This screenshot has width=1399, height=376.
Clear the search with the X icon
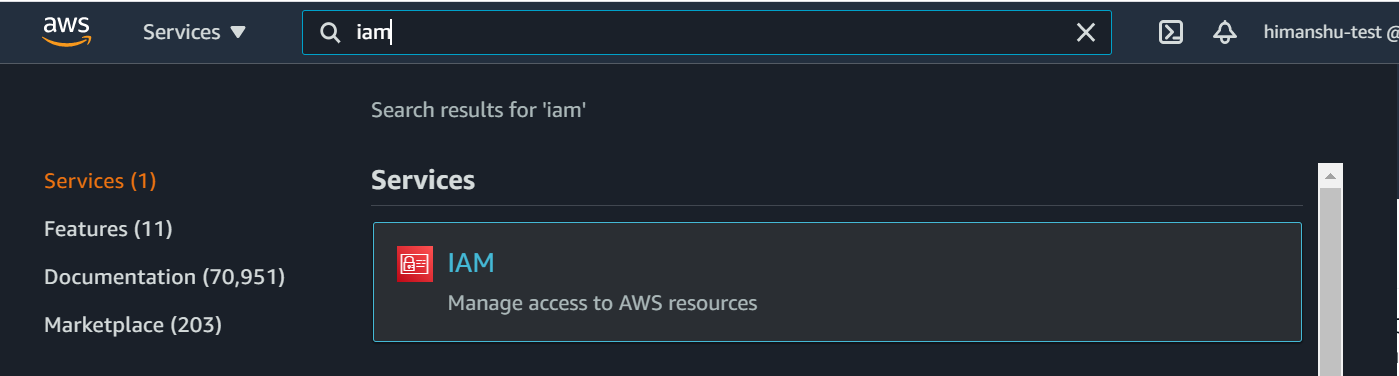[1085, 33]
